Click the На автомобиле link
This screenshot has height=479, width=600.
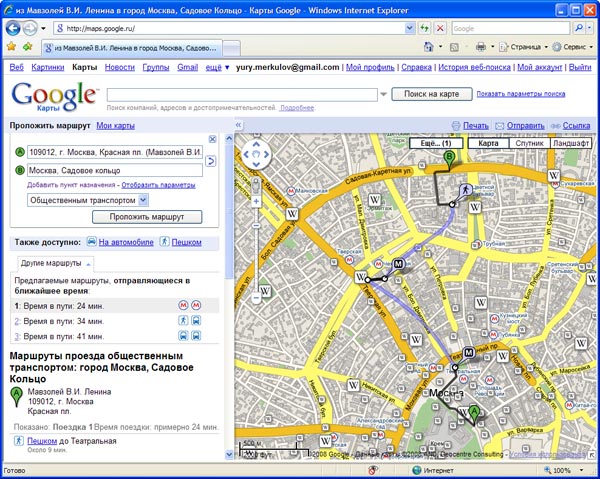point(126,242)
